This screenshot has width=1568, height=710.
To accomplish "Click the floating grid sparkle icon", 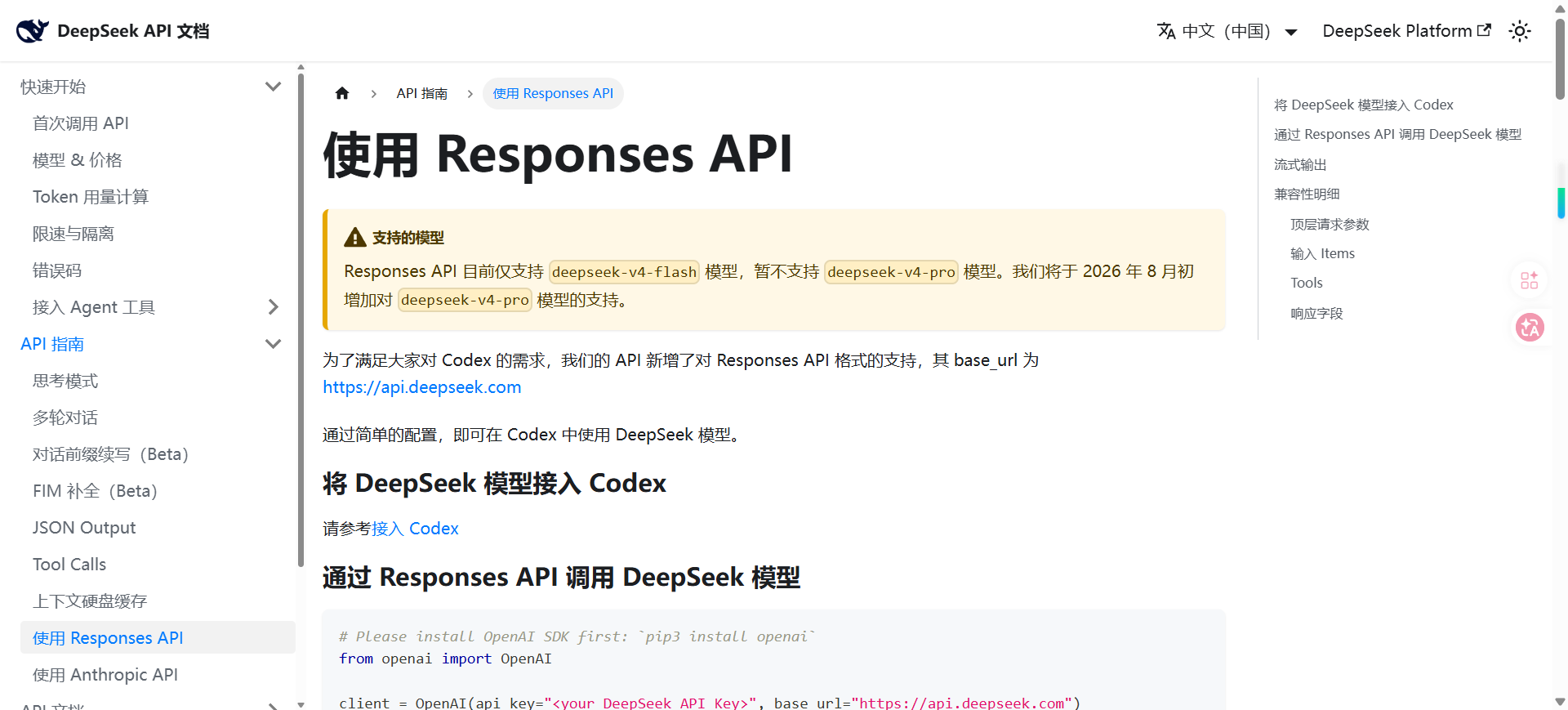I will (1530, 280).
